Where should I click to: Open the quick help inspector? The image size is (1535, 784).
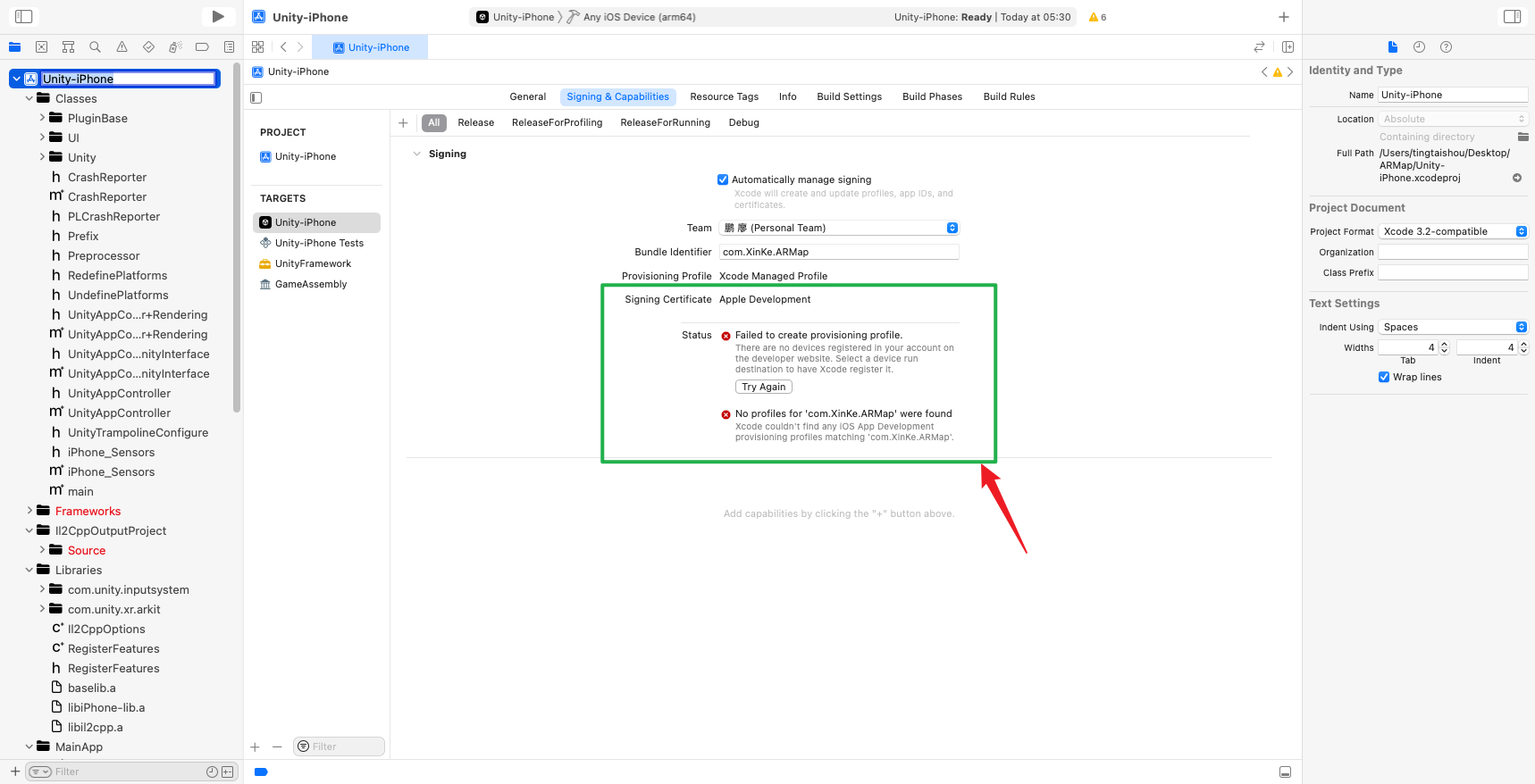coord(1446,46)
